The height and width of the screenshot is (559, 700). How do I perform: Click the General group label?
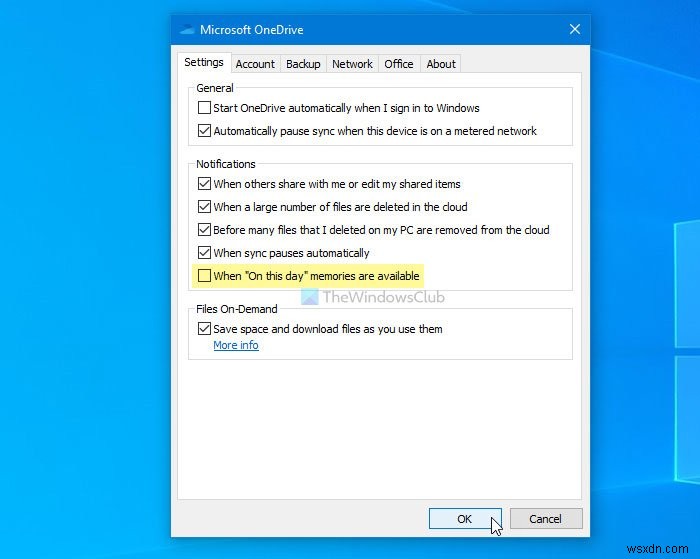[215, 88]
